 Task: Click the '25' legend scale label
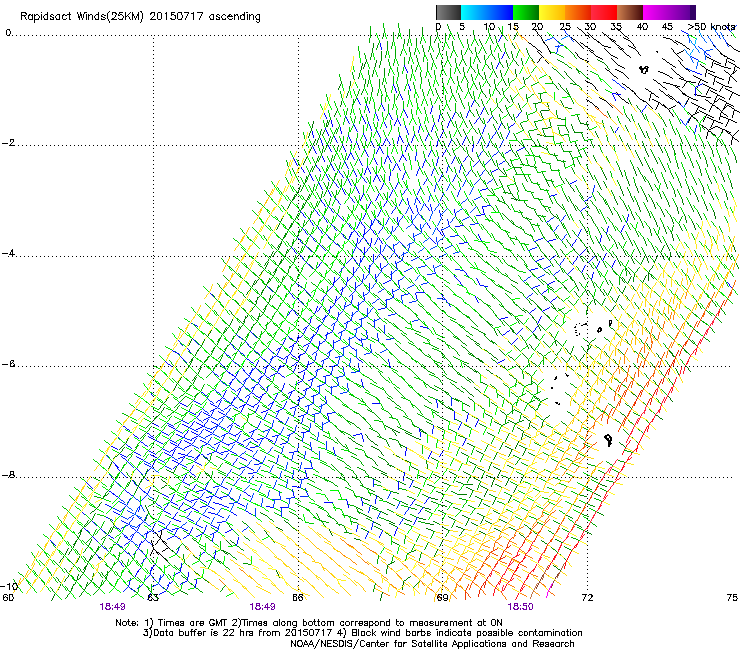point(564,27)
